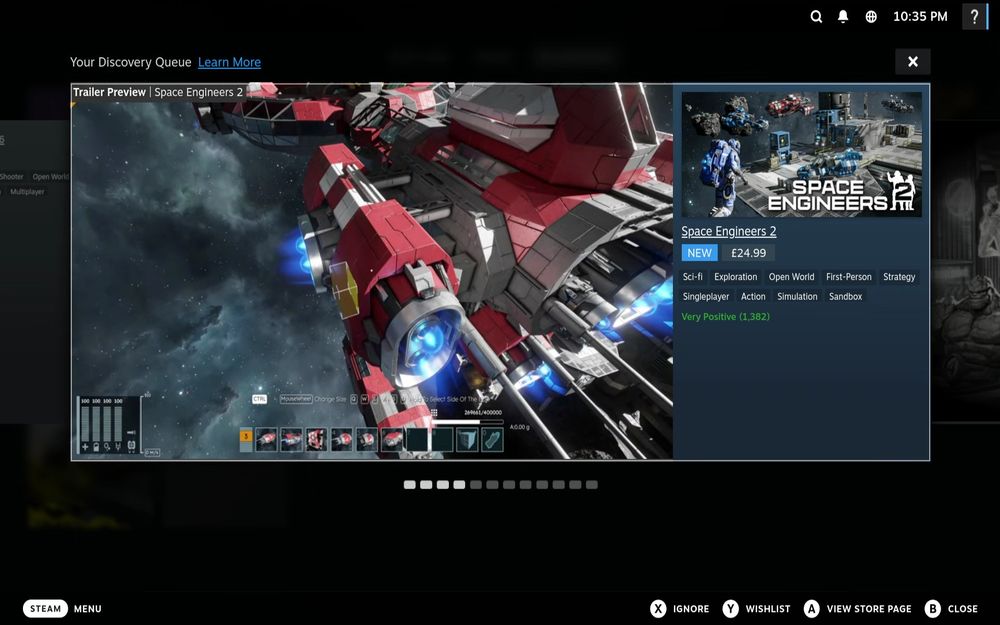1000x625 pixels.
Task: Select the Exploration tag
Action: [x=735, y=277]
